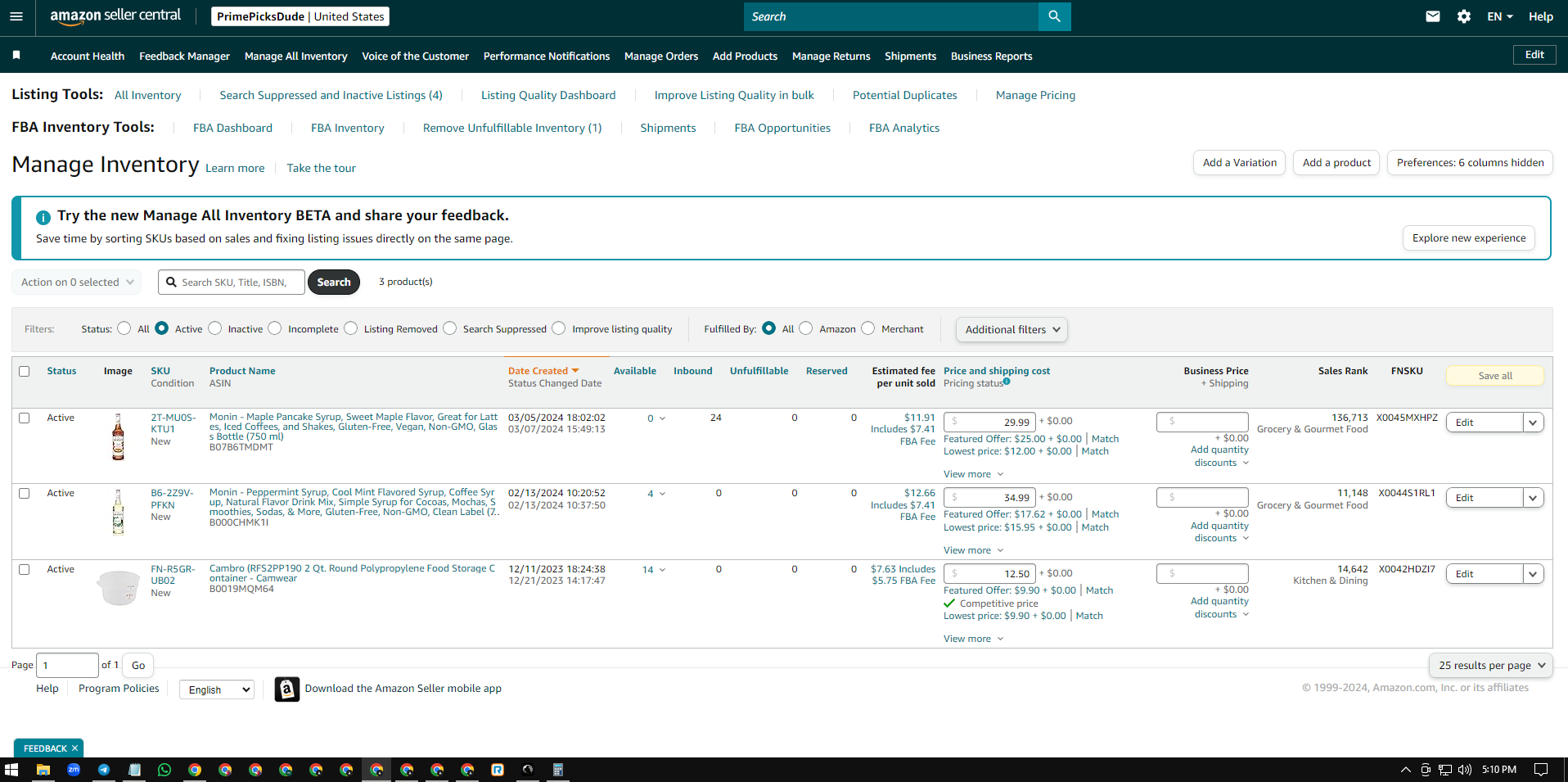Select the Inactive status radio button
Screen dimensions: 1568x782
[x=214, y=328]
